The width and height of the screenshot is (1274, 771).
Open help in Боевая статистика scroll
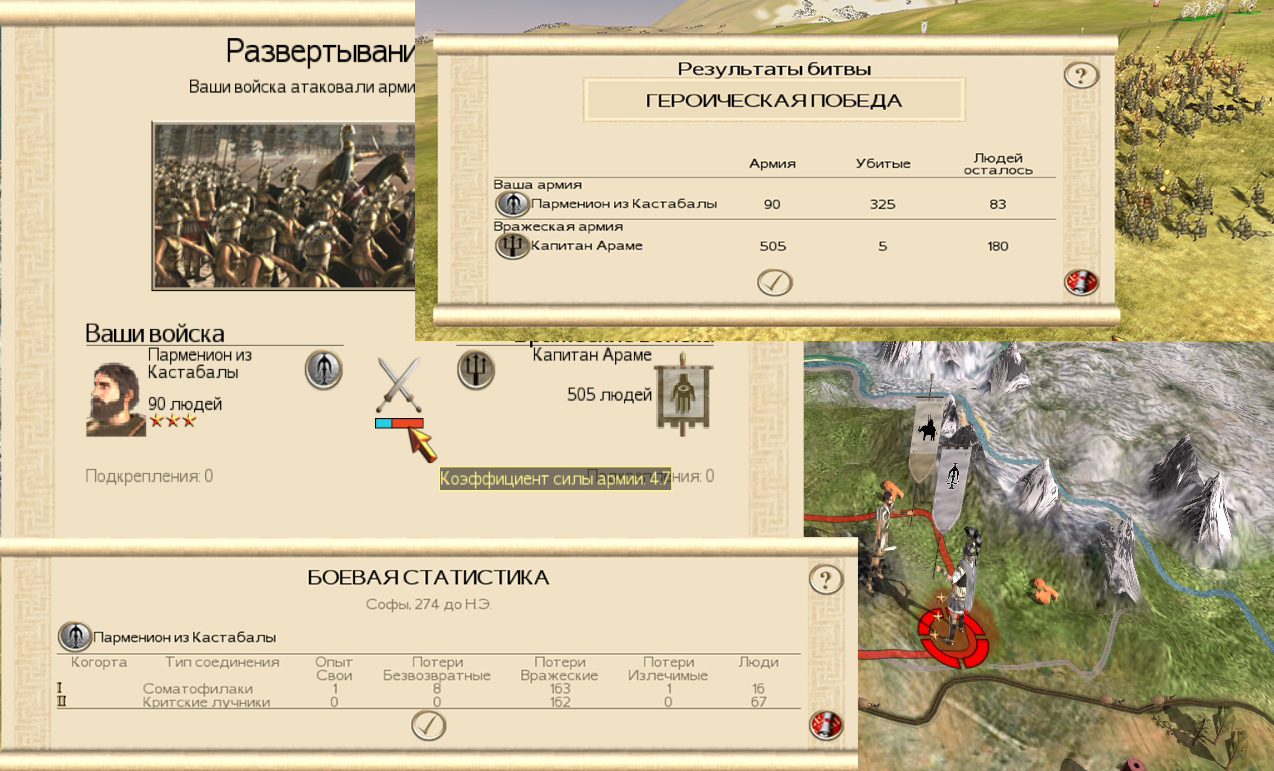[826, 580]
